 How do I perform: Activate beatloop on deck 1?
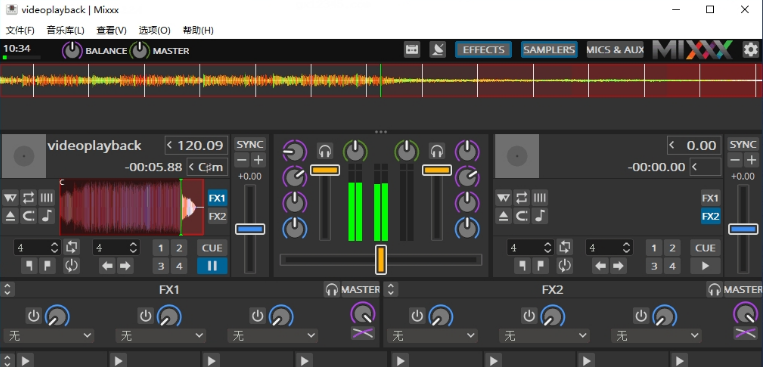(x=72, y=248)
